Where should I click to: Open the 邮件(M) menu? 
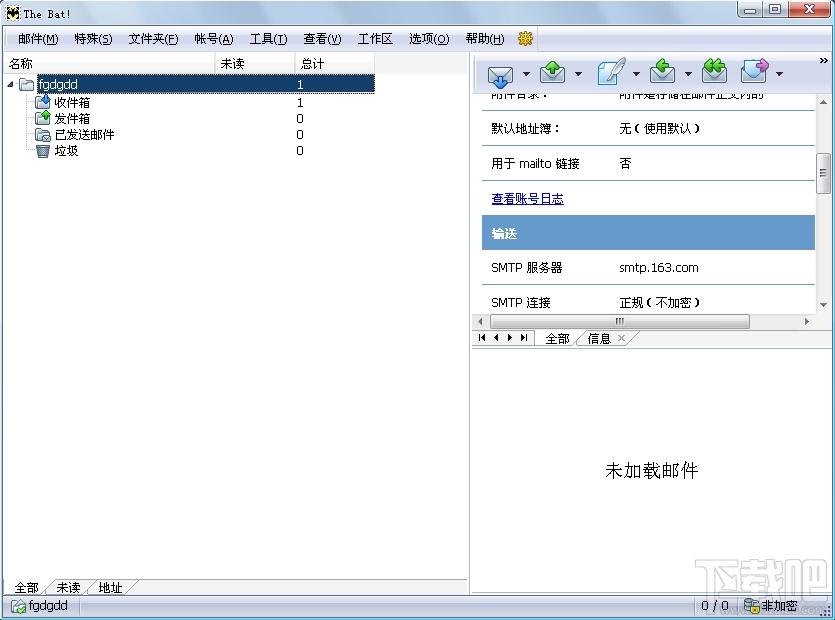point(38,39)
